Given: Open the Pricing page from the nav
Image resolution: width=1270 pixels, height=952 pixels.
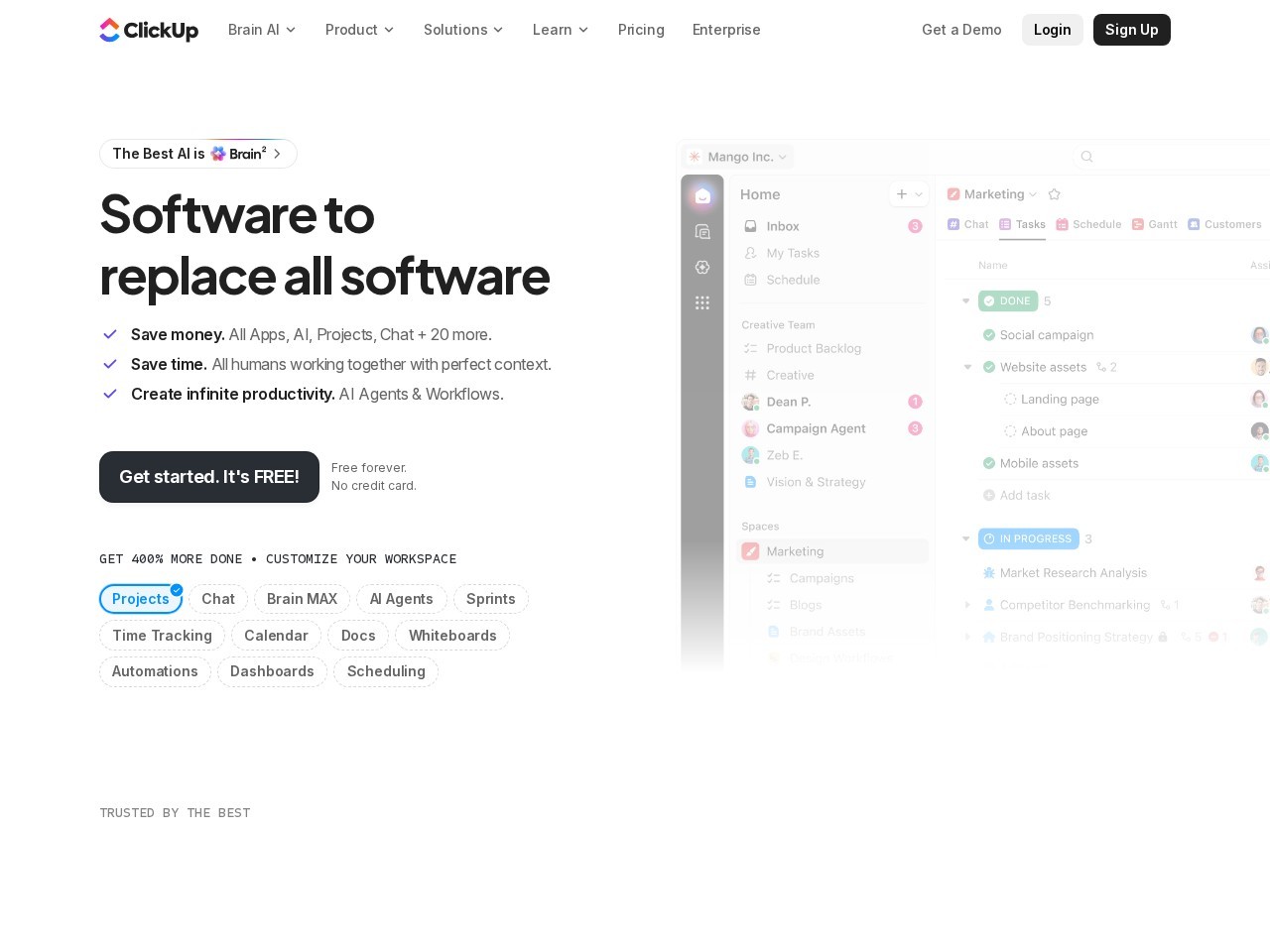Looking at the screenshot, I should (x=641, y=30).
